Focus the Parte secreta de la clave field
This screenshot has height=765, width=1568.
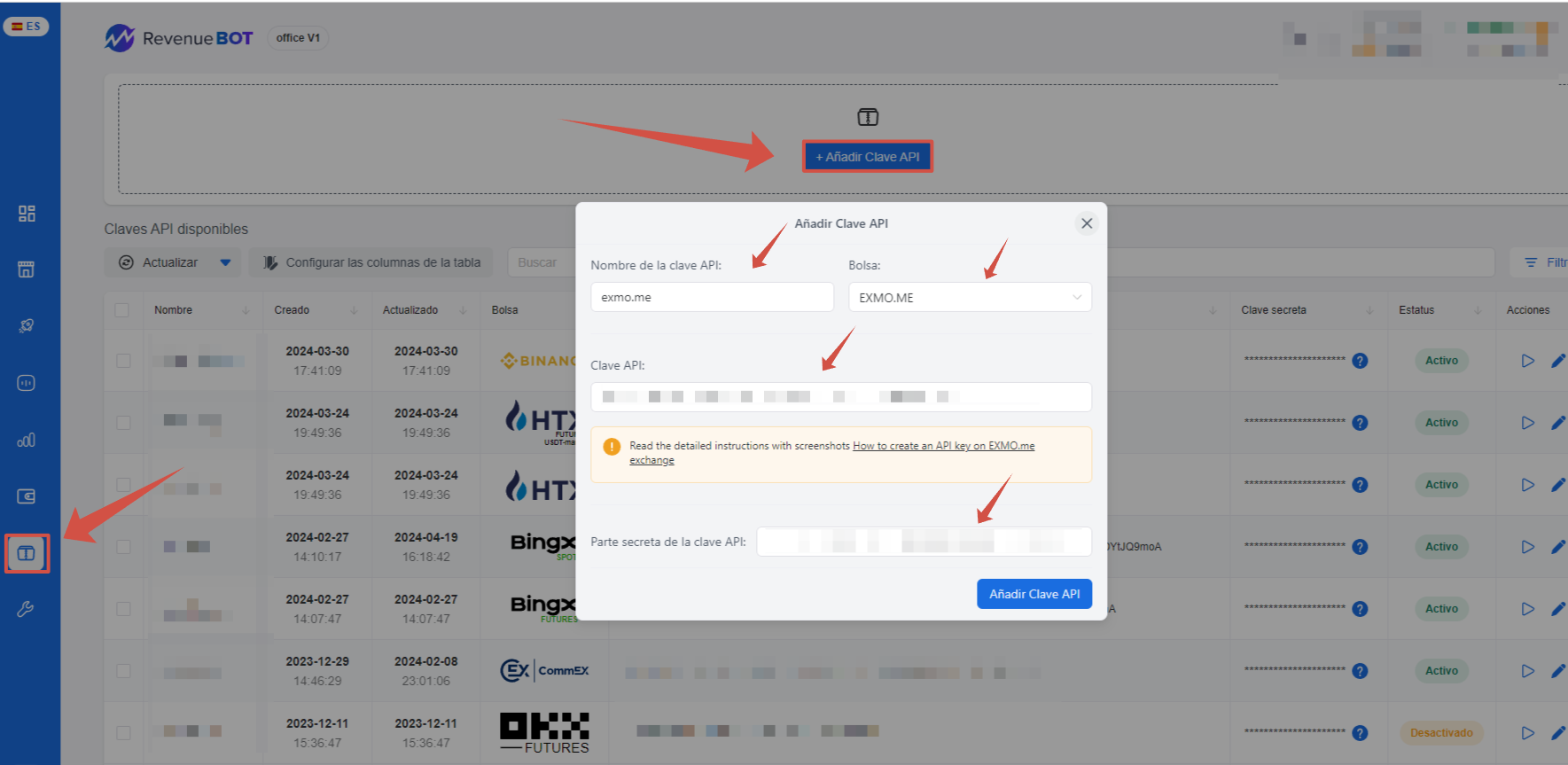pyautogui.click(x=924, y=542)
